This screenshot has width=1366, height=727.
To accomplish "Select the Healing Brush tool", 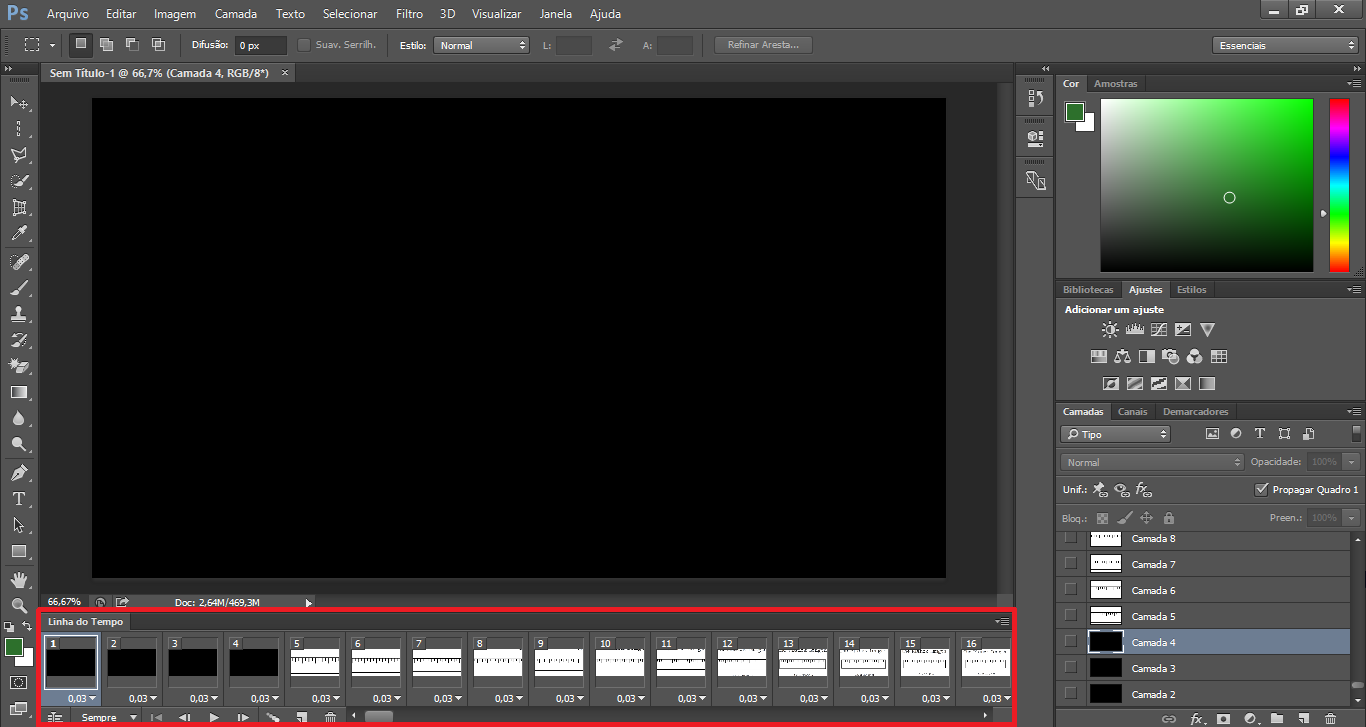I will pyautogui.click(x=19, y=262).
